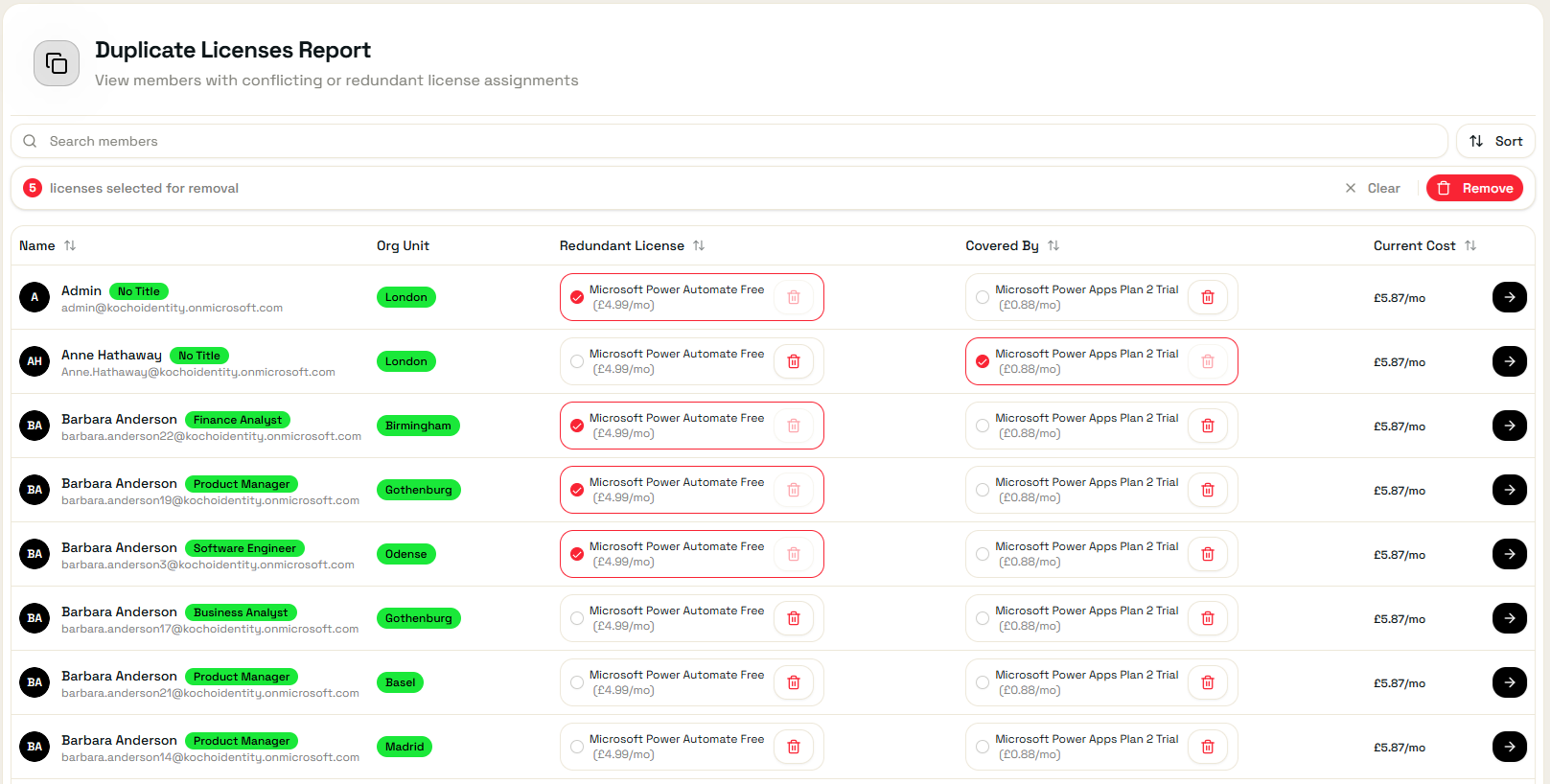Screen dimensions: 1550x784
Task: Click the Birmingham org unit badge
Action: 418,426
